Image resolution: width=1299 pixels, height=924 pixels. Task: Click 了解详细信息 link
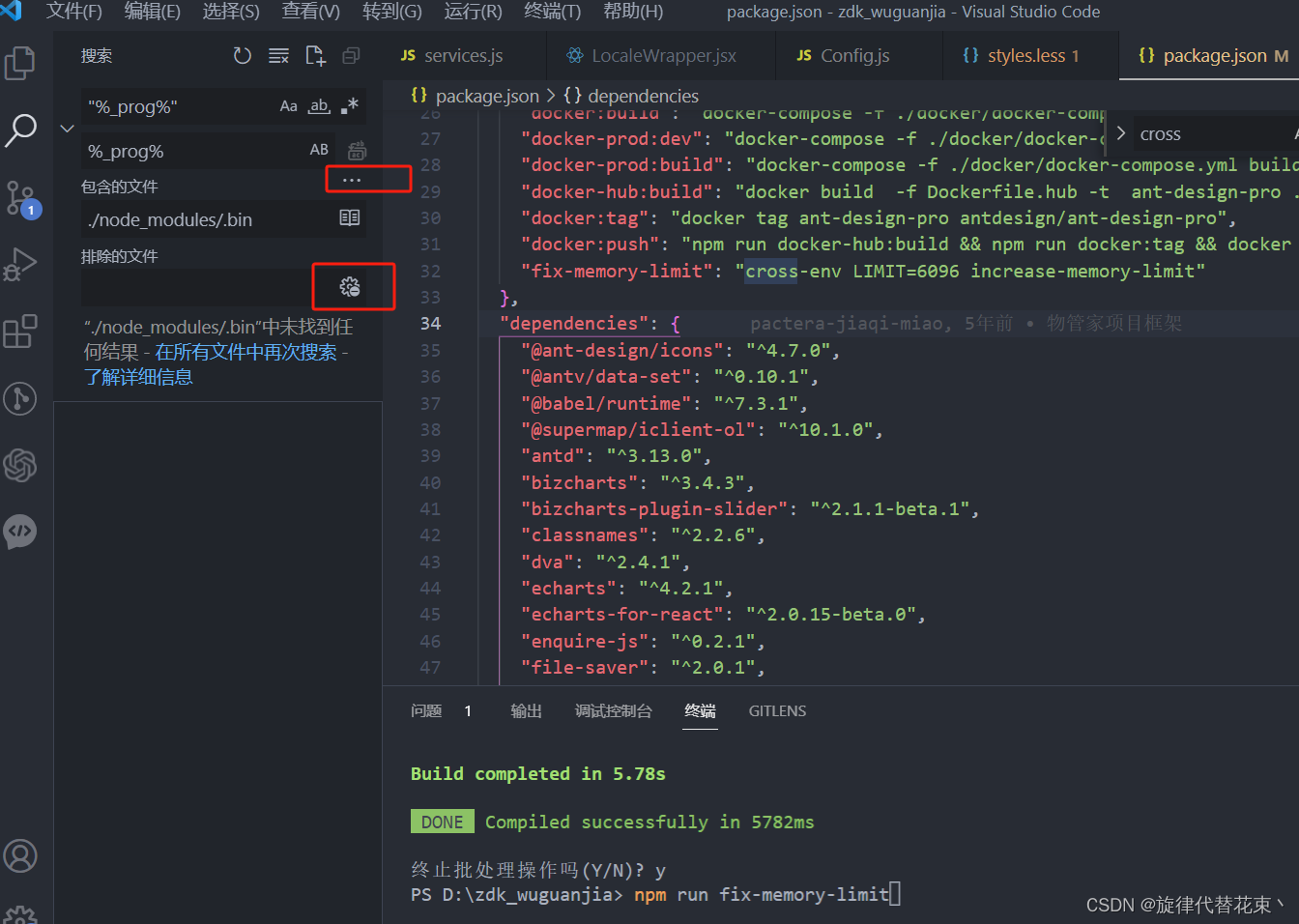(x=137, y=377)
